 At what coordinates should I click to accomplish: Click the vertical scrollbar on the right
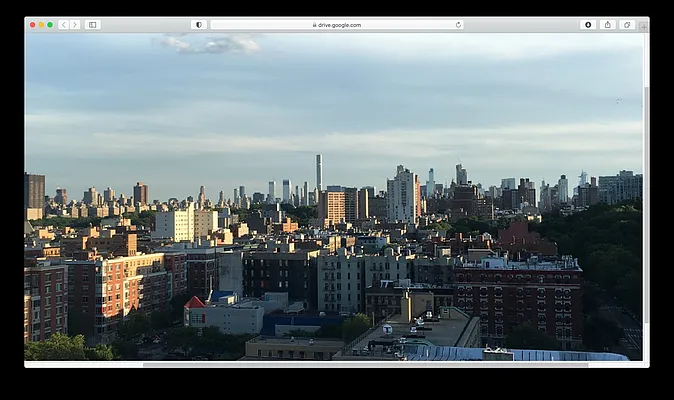645,200
